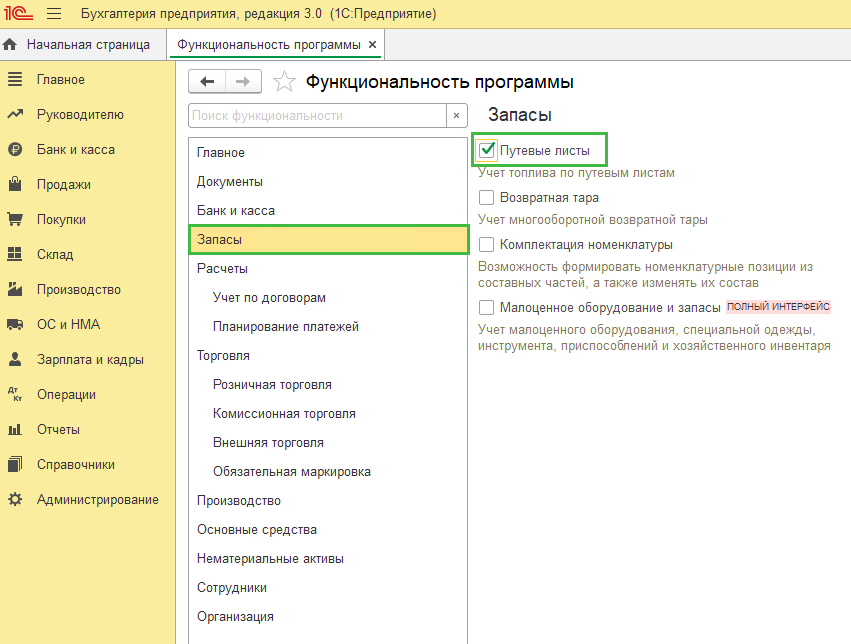Click the Администрирование gear icon
Viewport: 851px width, 644px height.
coord(15,499)
